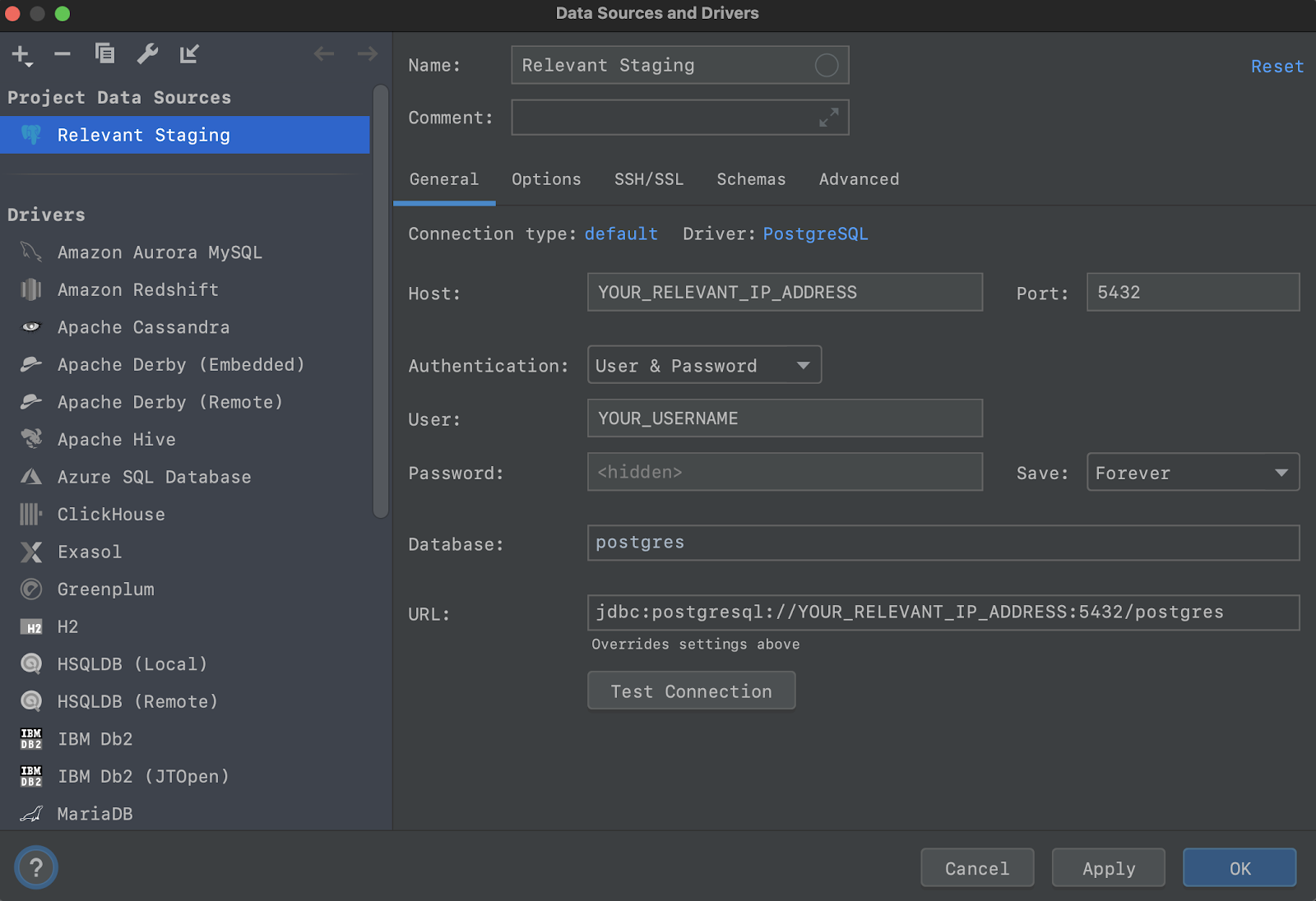The width and height of the screenshot is (1316, 901).
Task: Select the Amazon Redshift driver
Action: click(185, 289)
